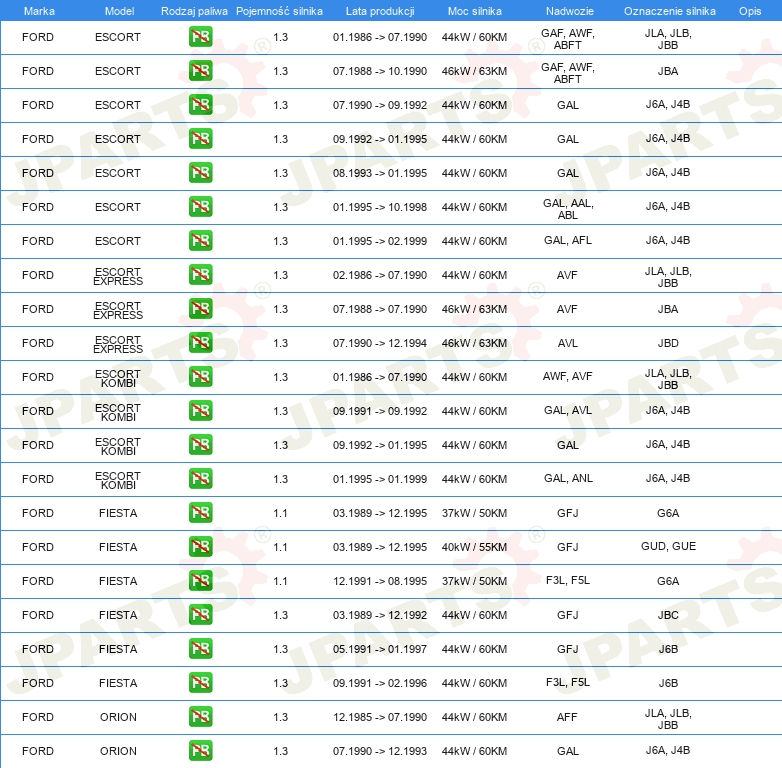Click fuel icon in Escort 01.1995 -> 02.1999 row

tap(200, 240)
